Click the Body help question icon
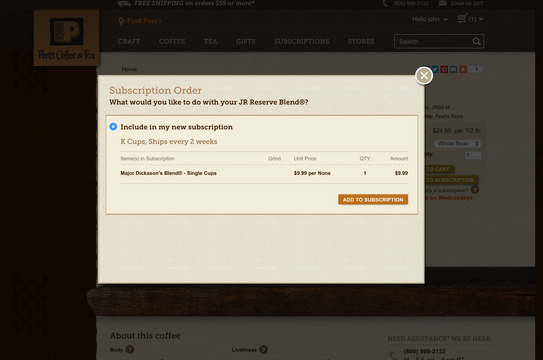The height and width of the screenshot is (360, 543). (130, 350)
